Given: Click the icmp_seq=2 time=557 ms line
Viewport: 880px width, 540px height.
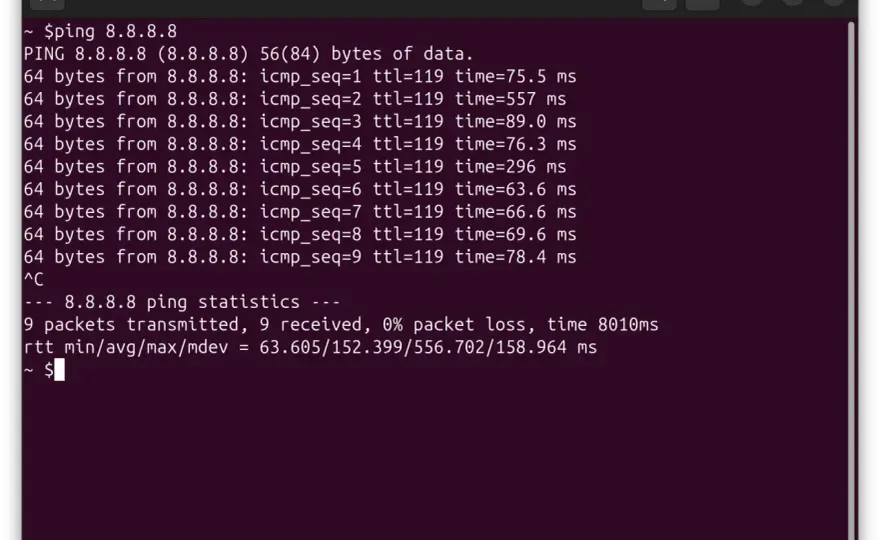Looking at the screenshot, I should pyautogui.click(x=295, y=99).
